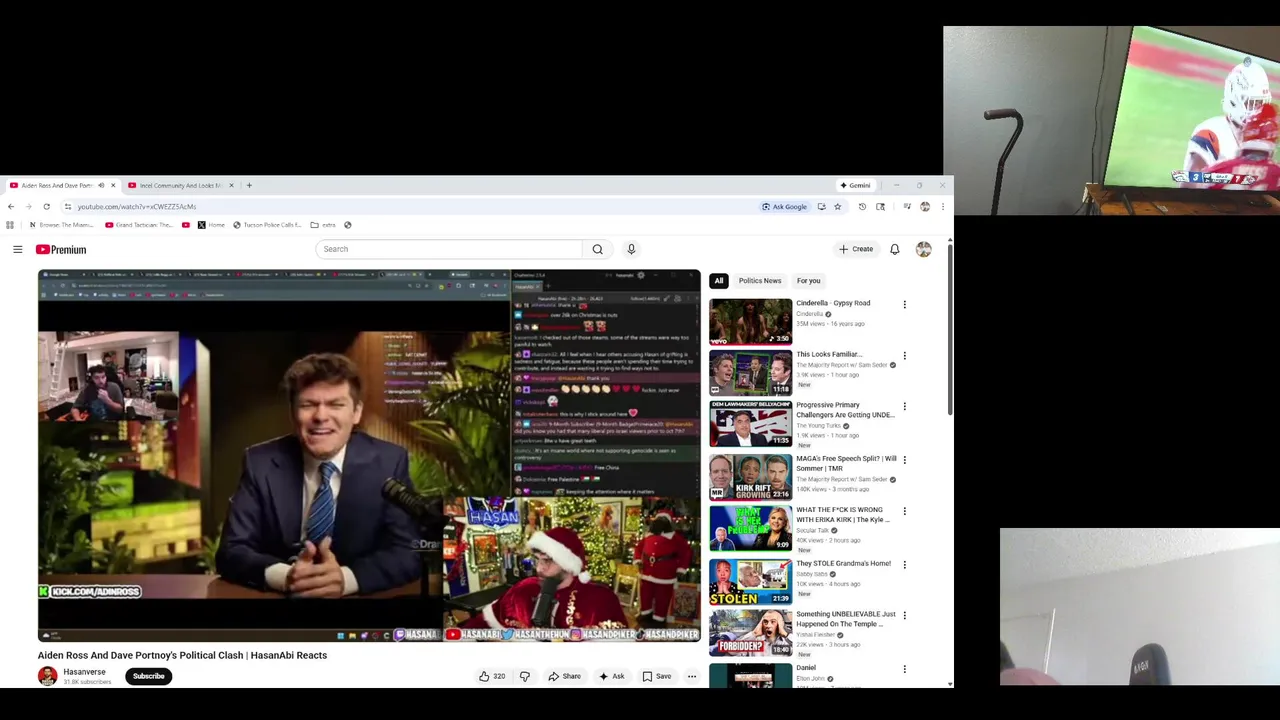Start voice search with the microphone icon

(x=631, y=249)
